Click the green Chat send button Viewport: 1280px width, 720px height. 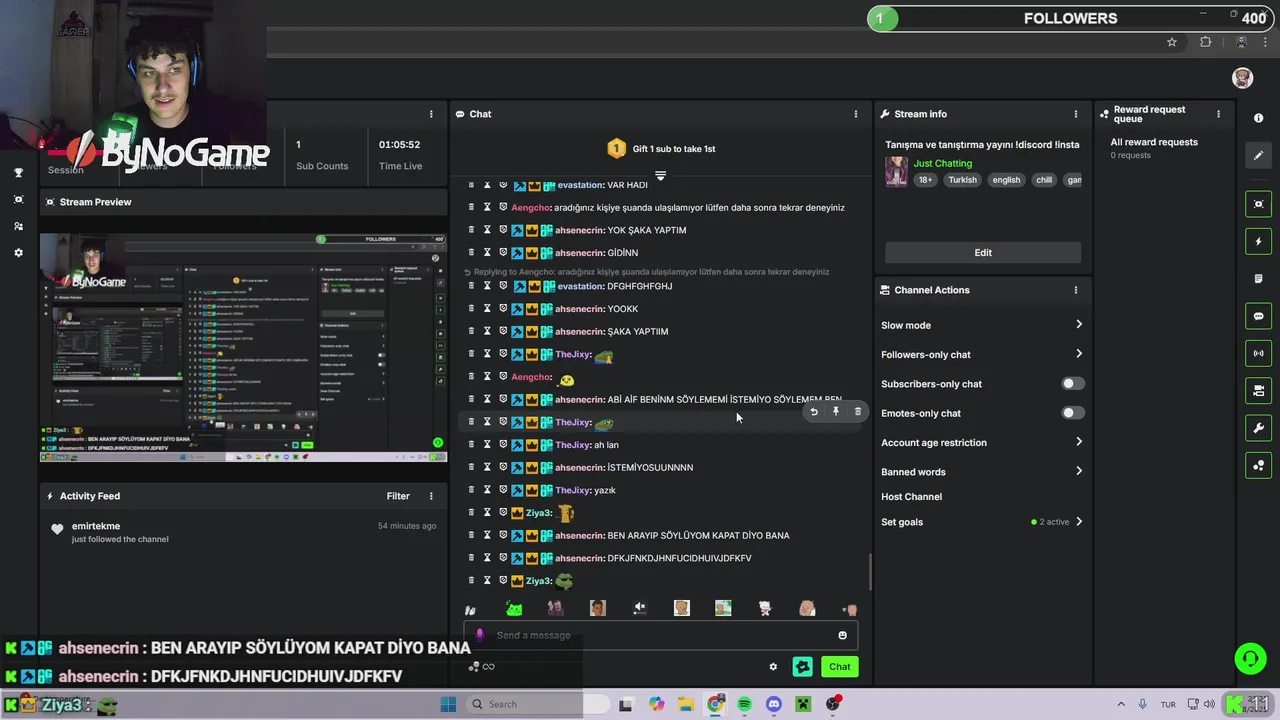click(x=839, y=667)
